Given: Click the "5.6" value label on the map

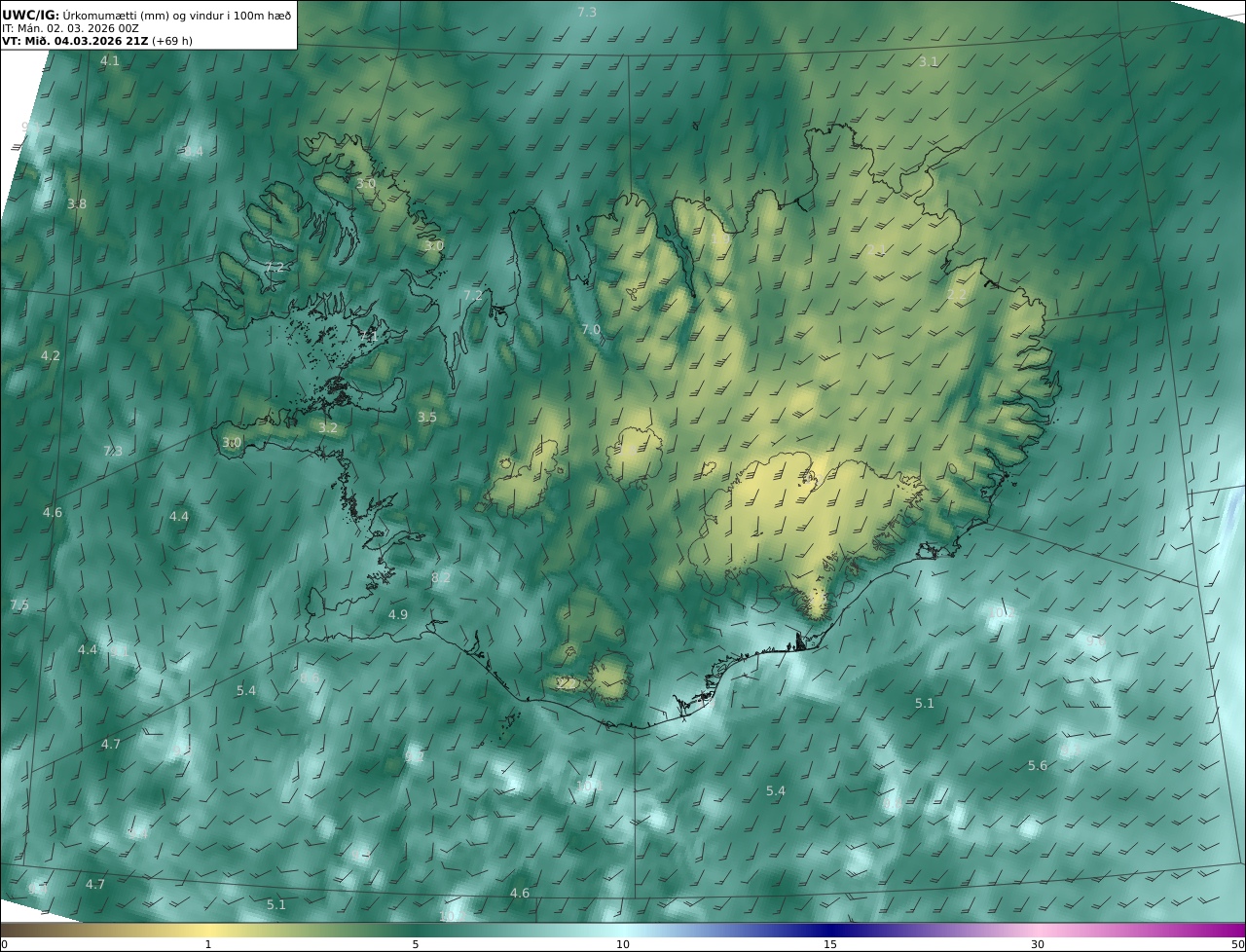Looking at the screenshot, I should pyautogui.click(x=1038, y=765).
